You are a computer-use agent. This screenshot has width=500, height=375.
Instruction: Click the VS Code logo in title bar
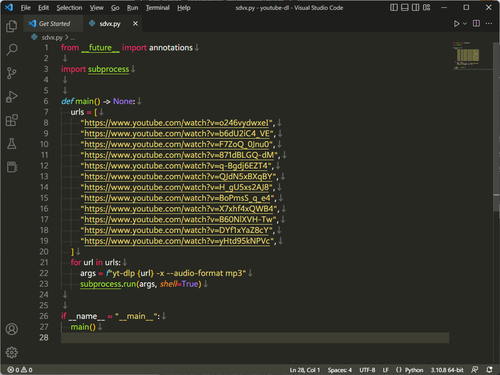9,7
